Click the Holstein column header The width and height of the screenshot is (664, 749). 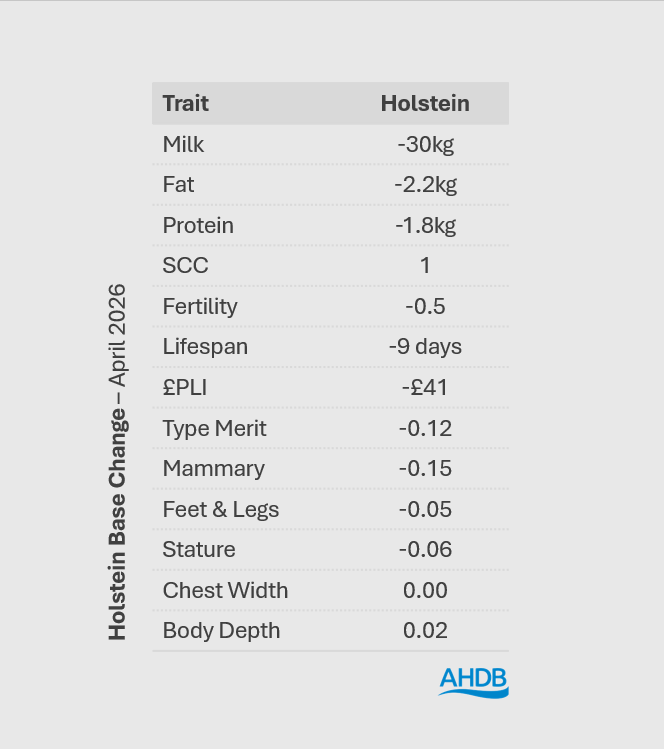point(425,104)
